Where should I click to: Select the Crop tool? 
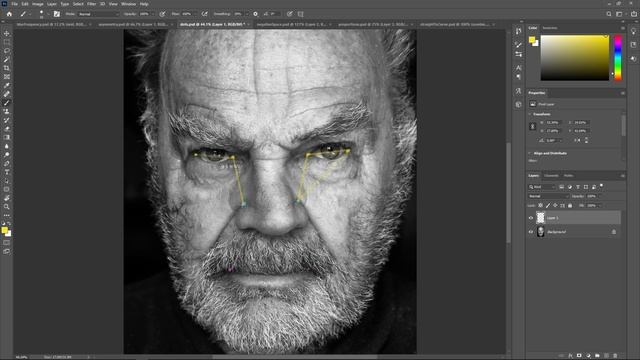(7, 68)
